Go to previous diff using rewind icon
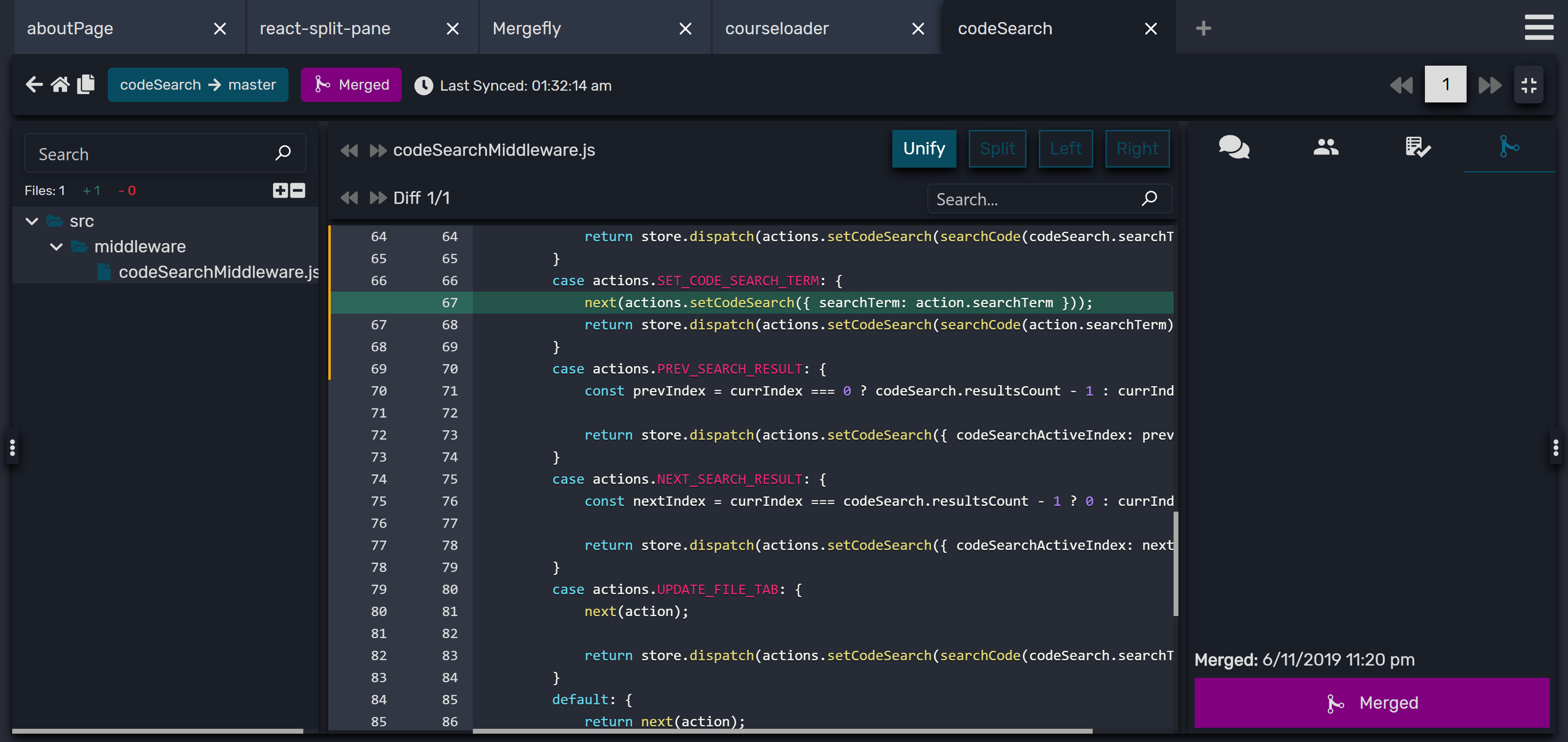The height and width of the screenshot is (742, 1568). click(x=349, y=198)
